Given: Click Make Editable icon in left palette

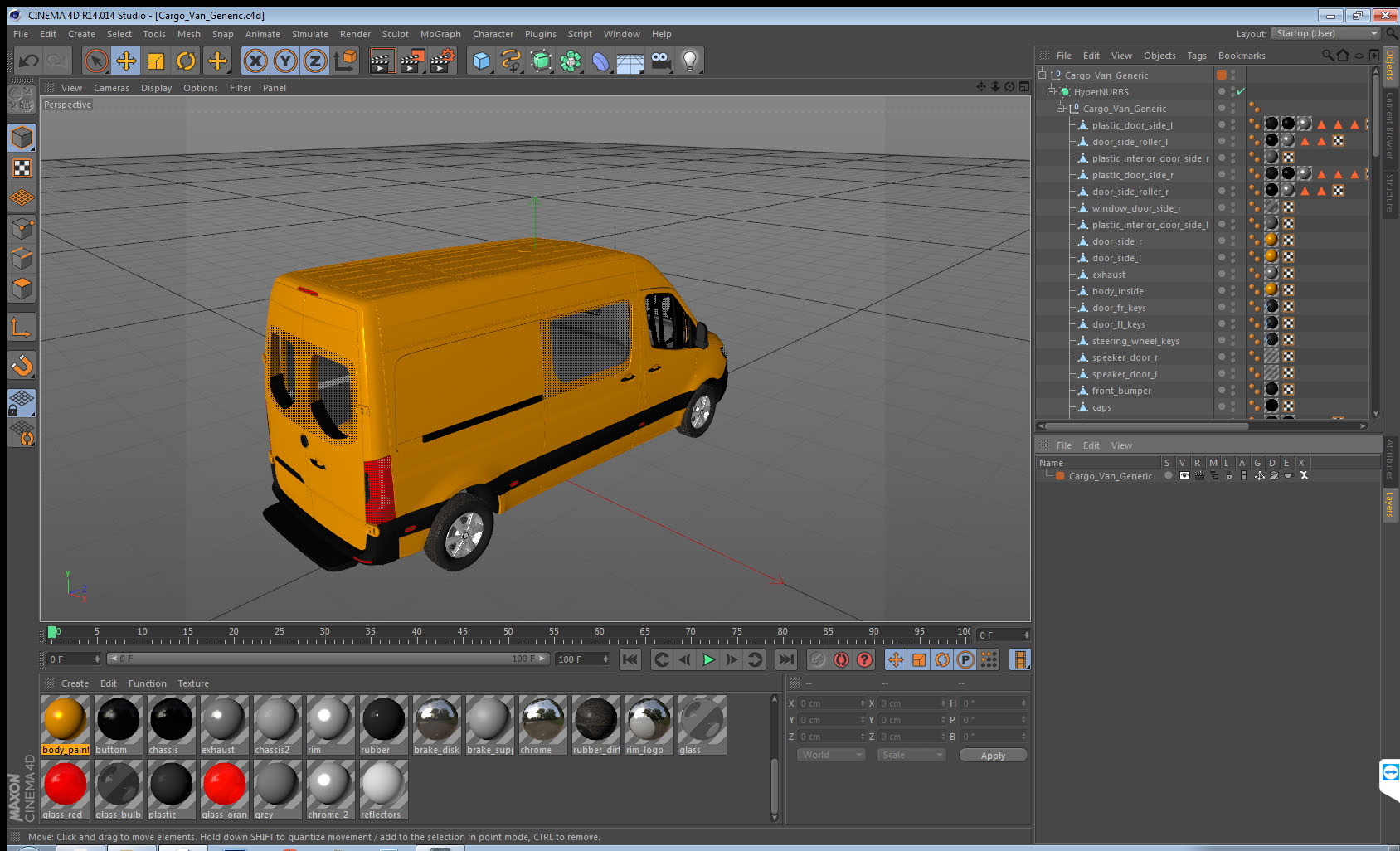Looking at the screenshot, I should tap(22, 99).
